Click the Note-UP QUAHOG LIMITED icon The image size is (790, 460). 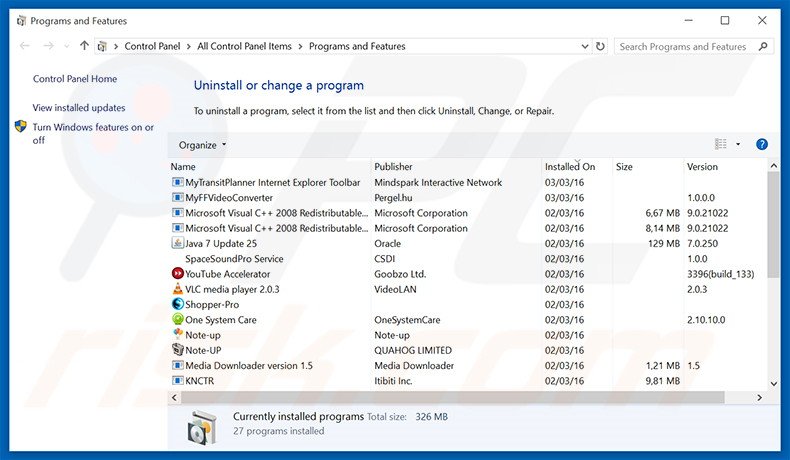pos(177,349)
